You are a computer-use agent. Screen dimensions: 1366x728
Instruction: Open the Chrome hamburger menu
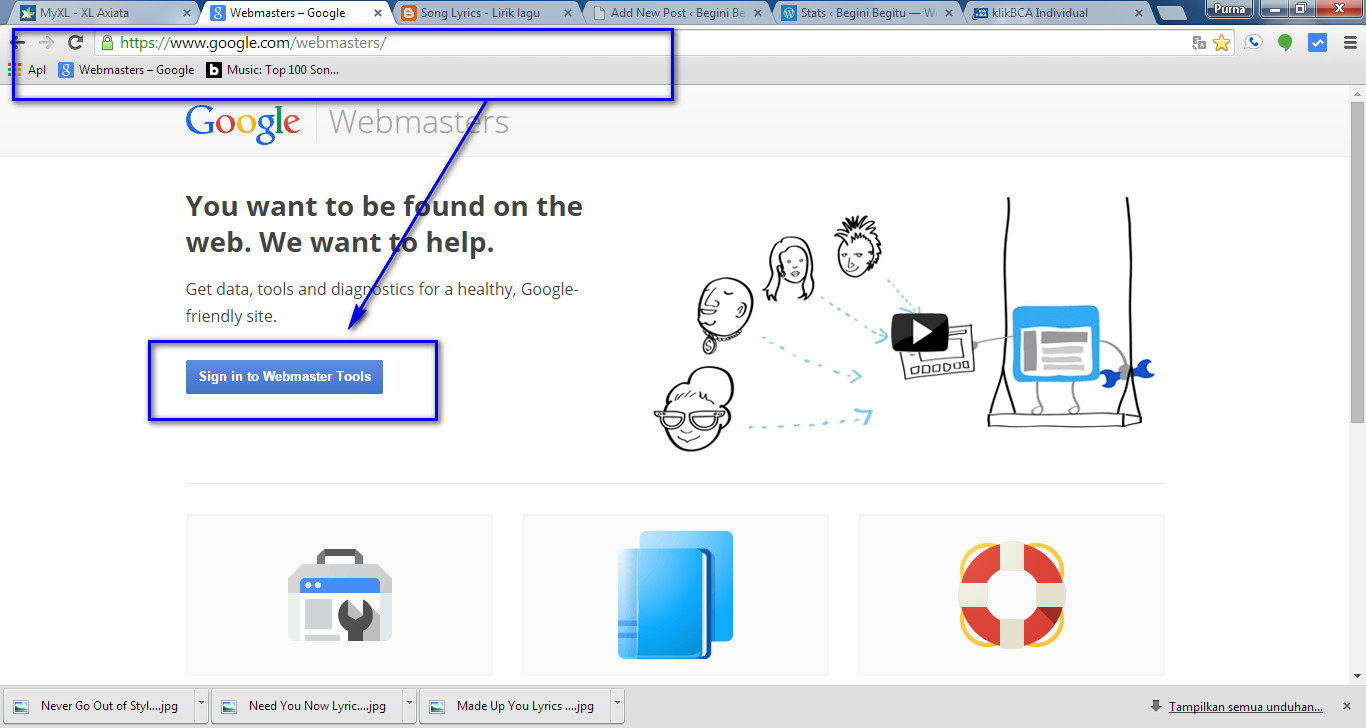tap(1349, 43)
